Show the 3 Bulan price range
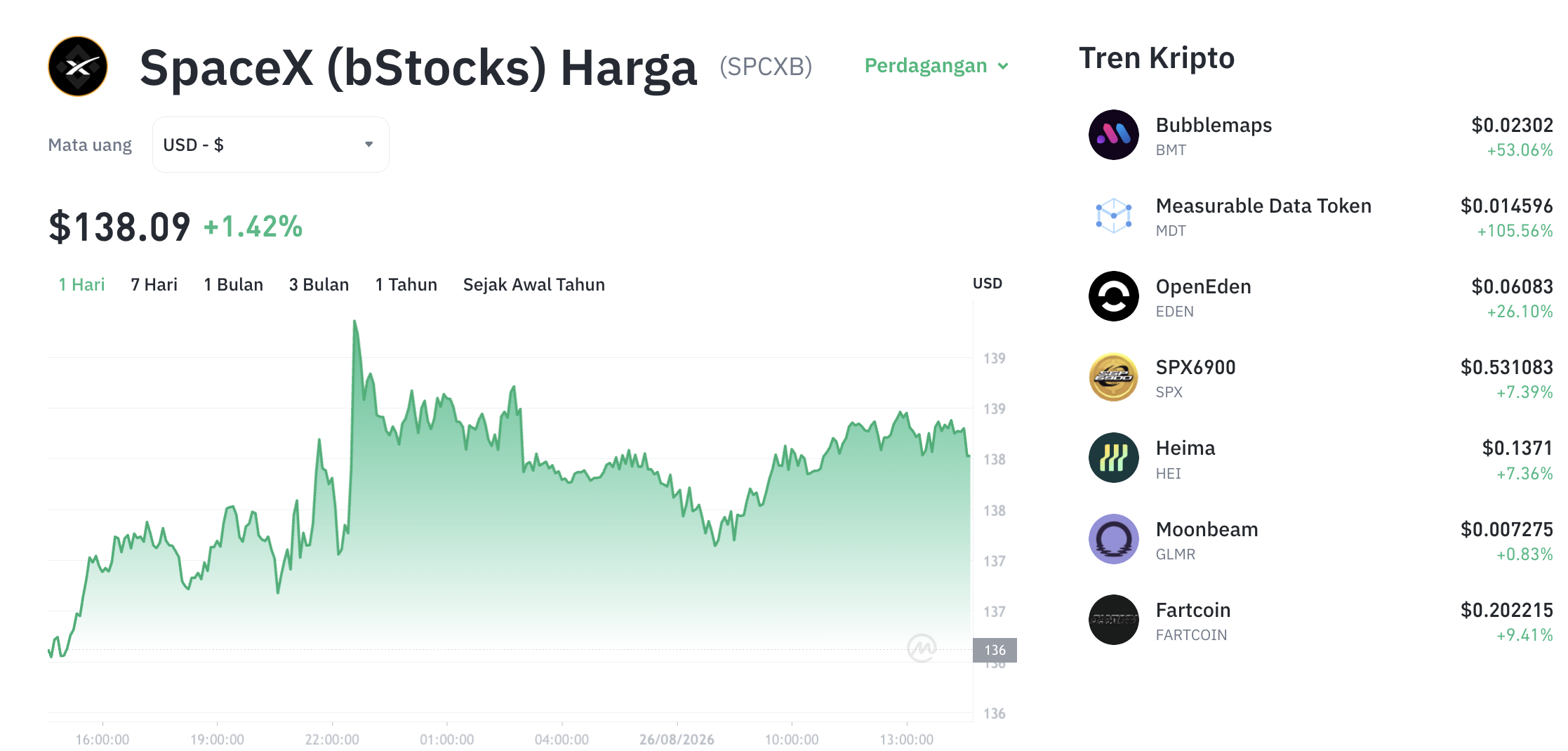 pyautogui.click(x=319, y=284)
